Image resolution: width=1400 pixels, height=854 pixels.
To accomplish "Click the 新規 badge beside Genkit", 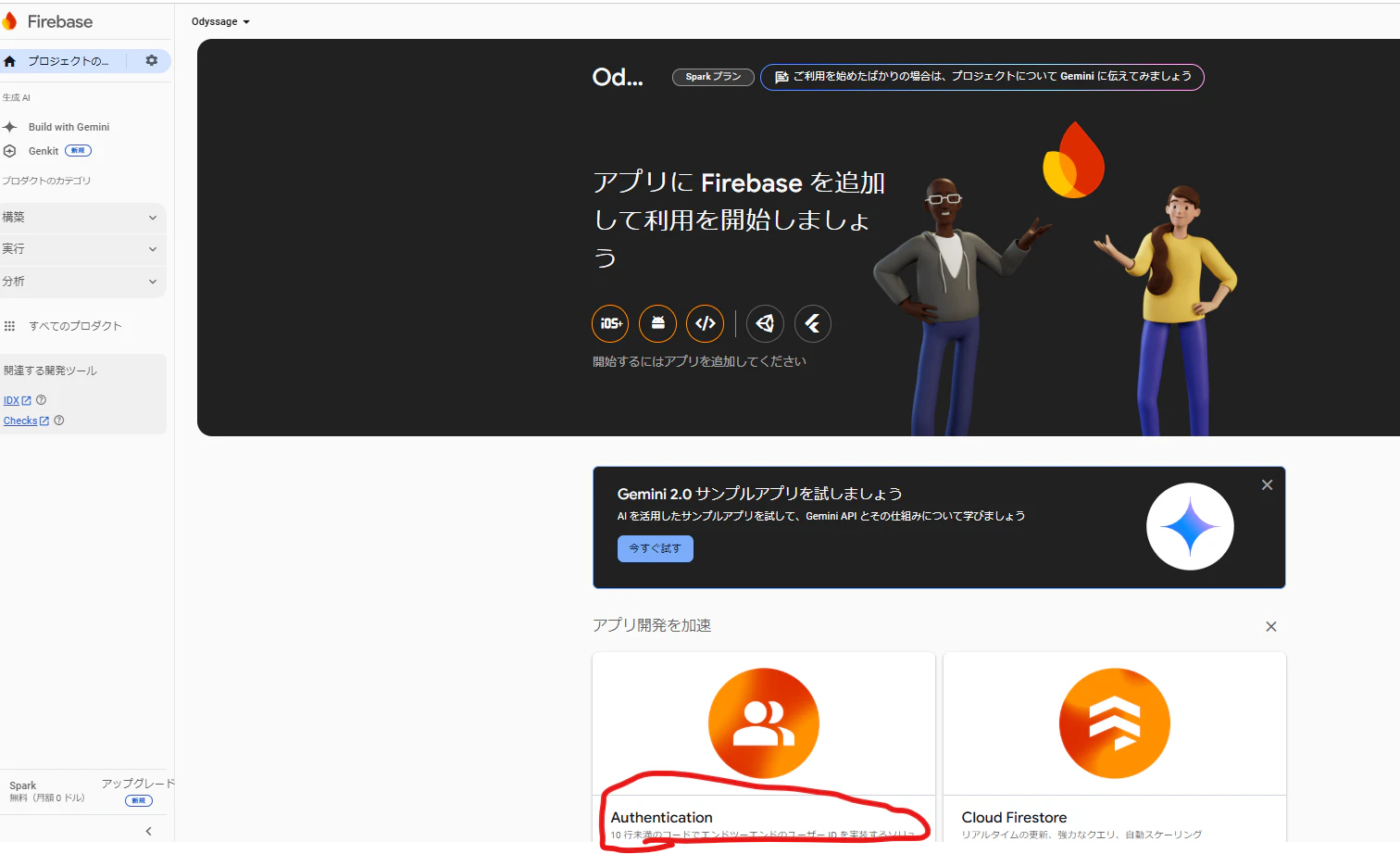I will tap(78, 151).
